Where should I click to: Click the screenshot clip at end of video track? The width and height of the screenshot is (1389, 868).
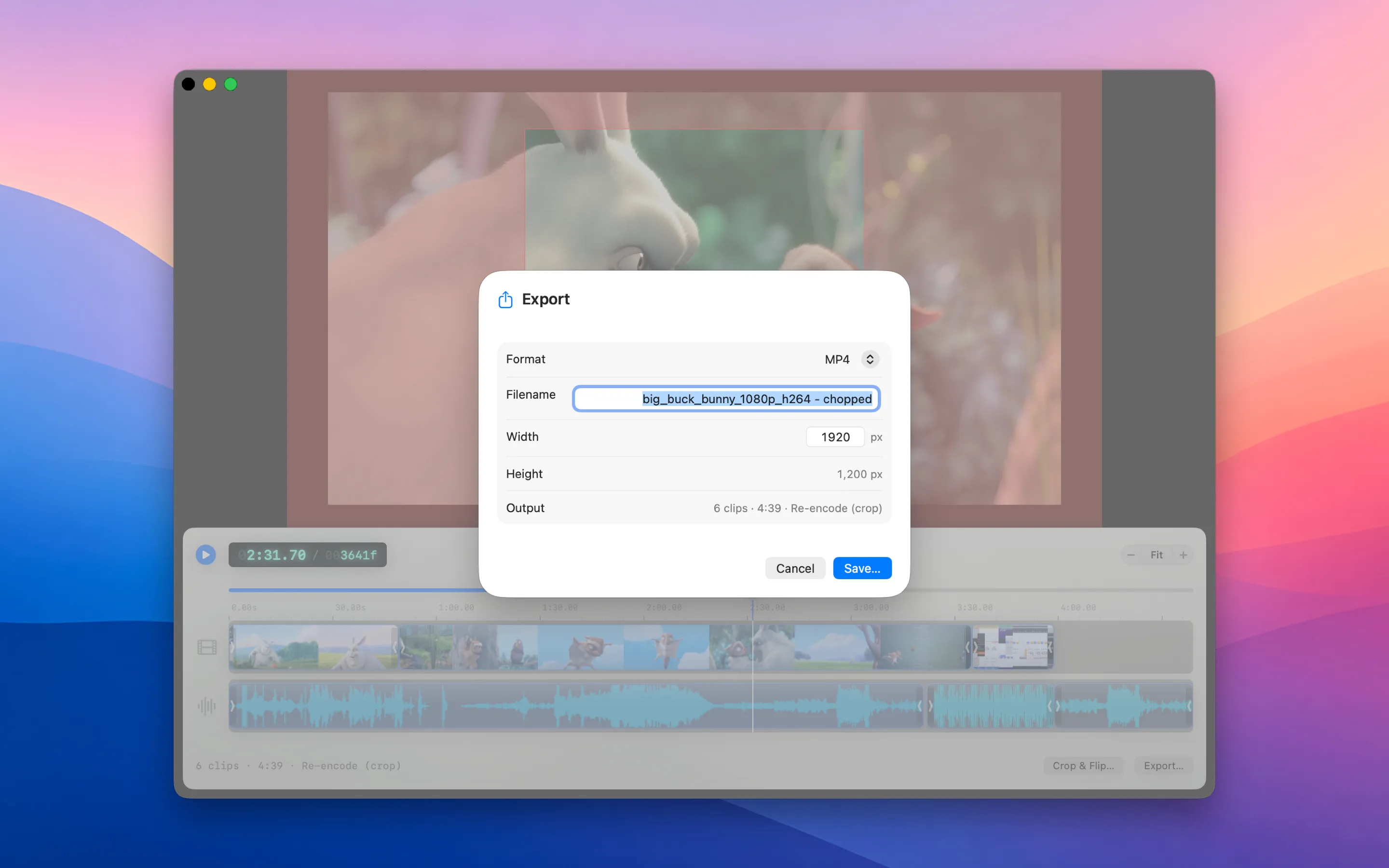click(1012, 647)
